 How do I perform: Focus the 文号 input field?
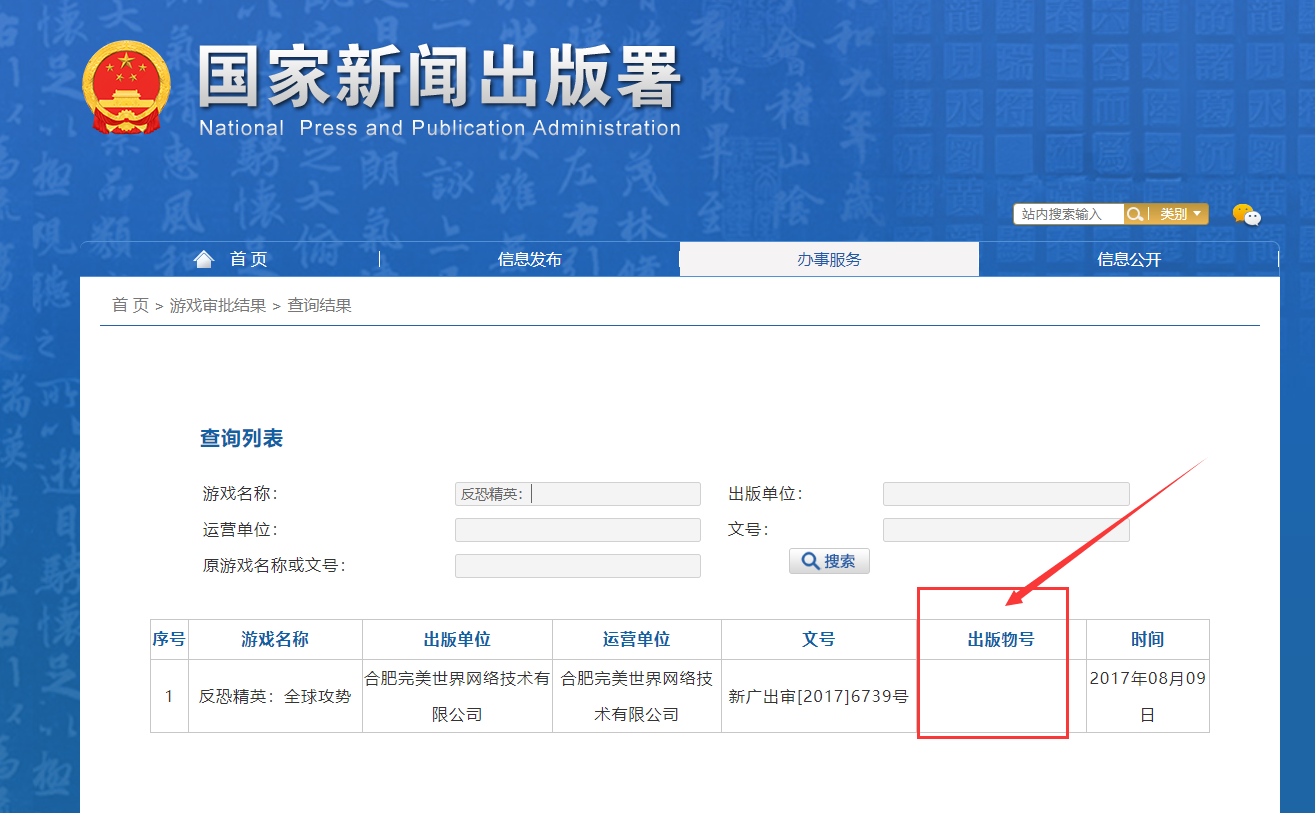pyautogui.click(x=1006, y=530)
